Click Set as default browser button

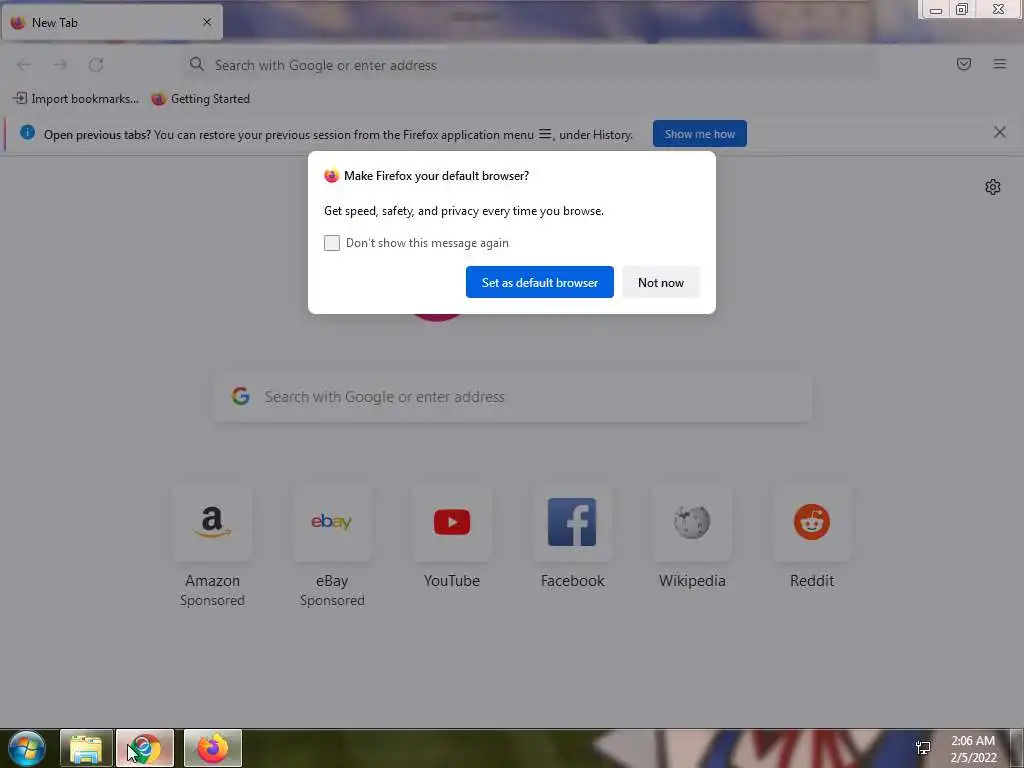pos(539,282)
